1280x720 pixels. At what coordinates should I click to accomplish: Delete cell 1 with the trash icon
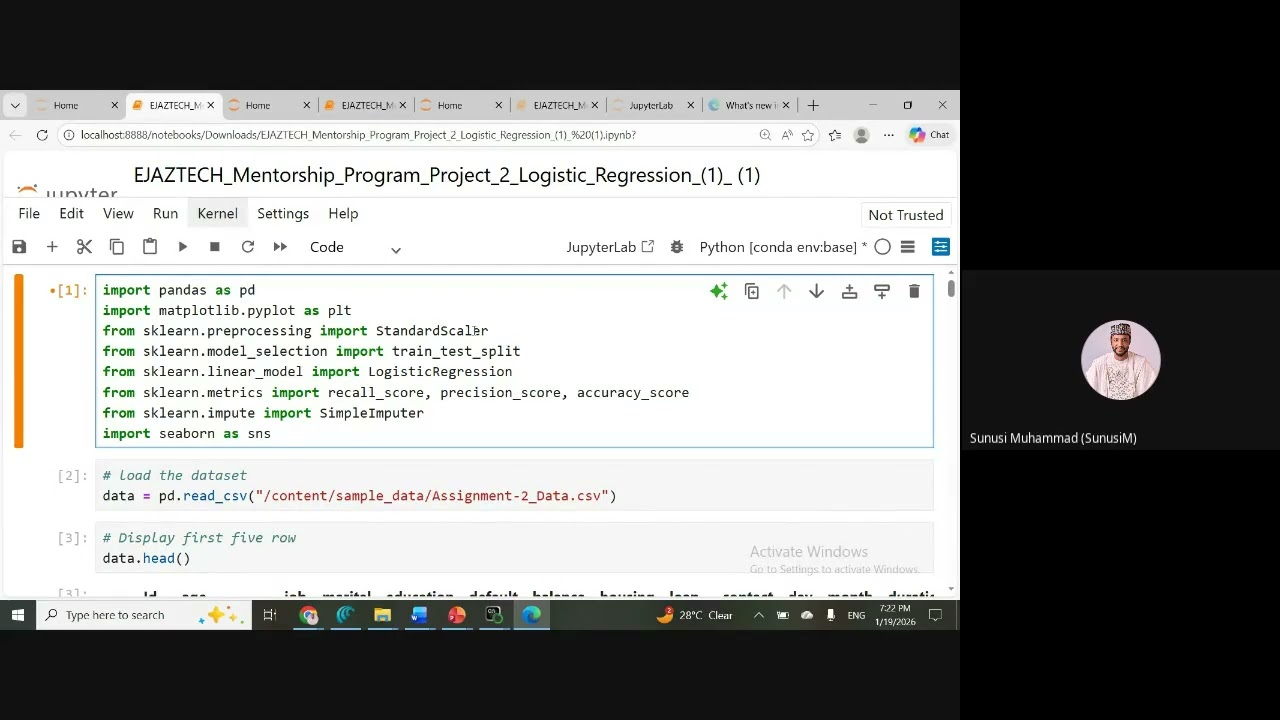point(914,292)
